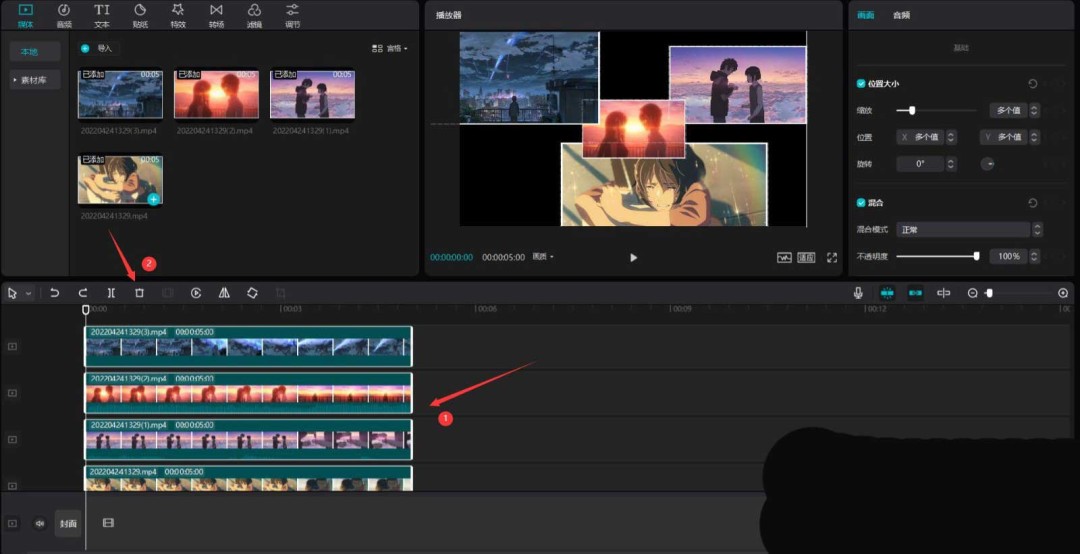Screen dimensions: 1080x554
Task: Click the delete (trash) icon in timeline toolbar
Action: (x=140, y=293)
